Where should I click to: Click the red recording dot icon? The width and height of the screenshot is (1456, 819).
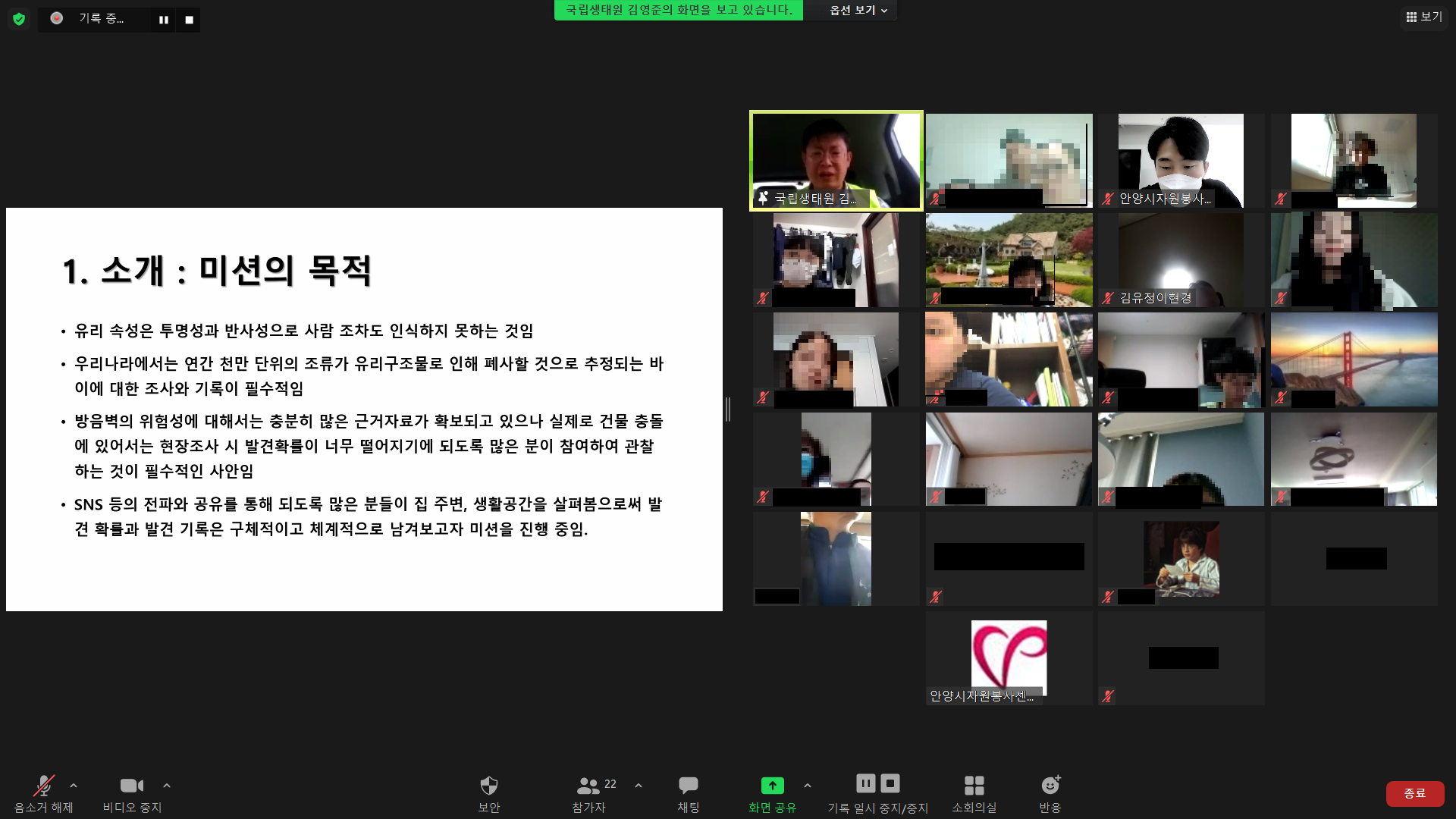[x=57, y=18]
